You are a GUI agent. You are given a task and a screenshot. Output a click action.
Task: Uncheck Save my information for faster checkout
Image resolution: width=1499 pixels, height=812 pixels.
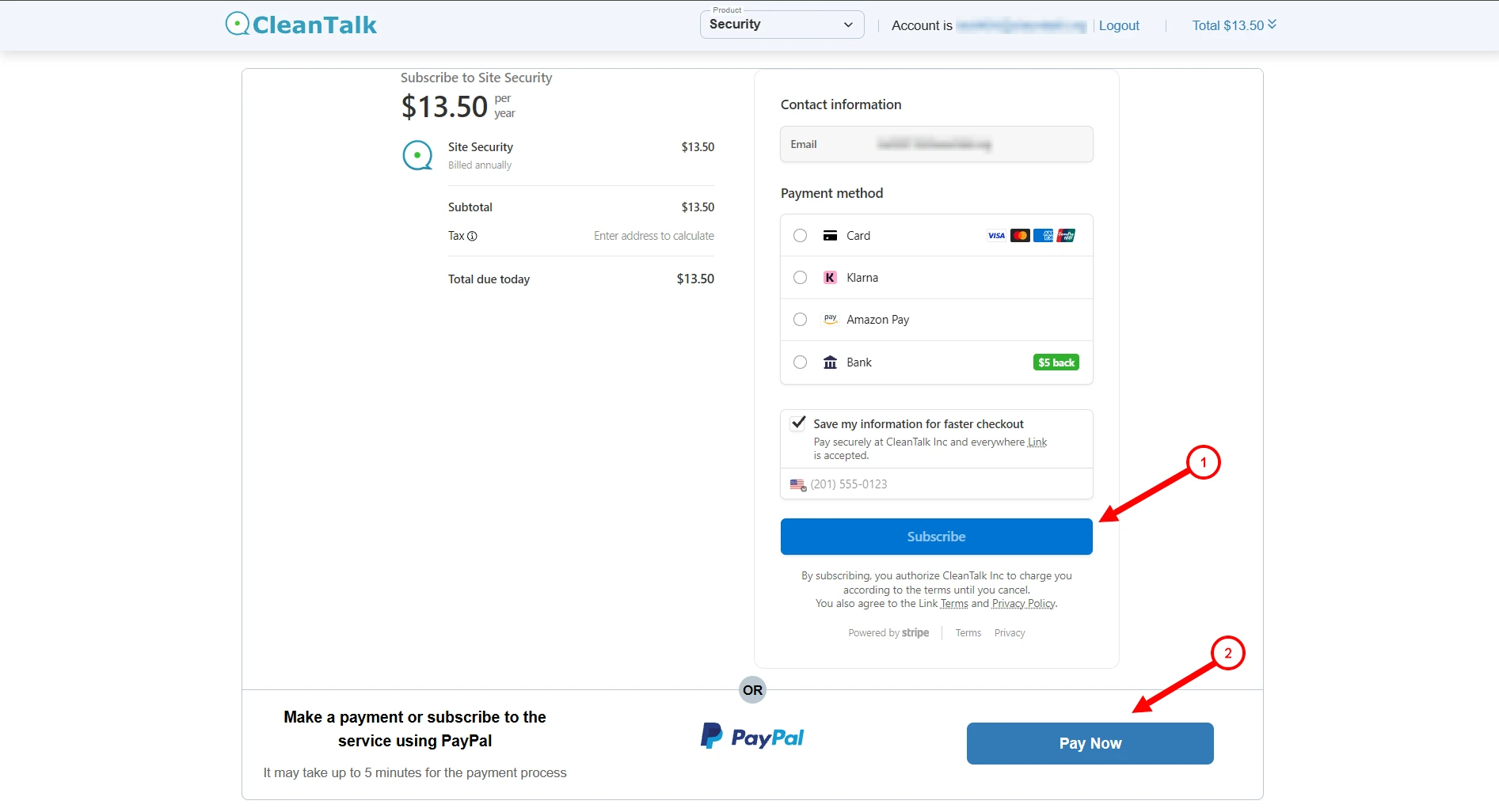(798, 423)
